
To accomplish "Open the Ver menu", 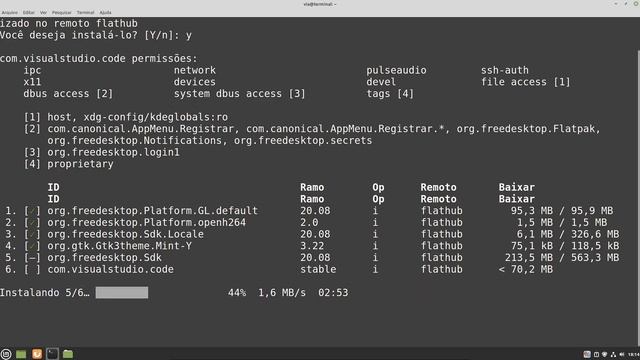I will [x=43, y=13].
